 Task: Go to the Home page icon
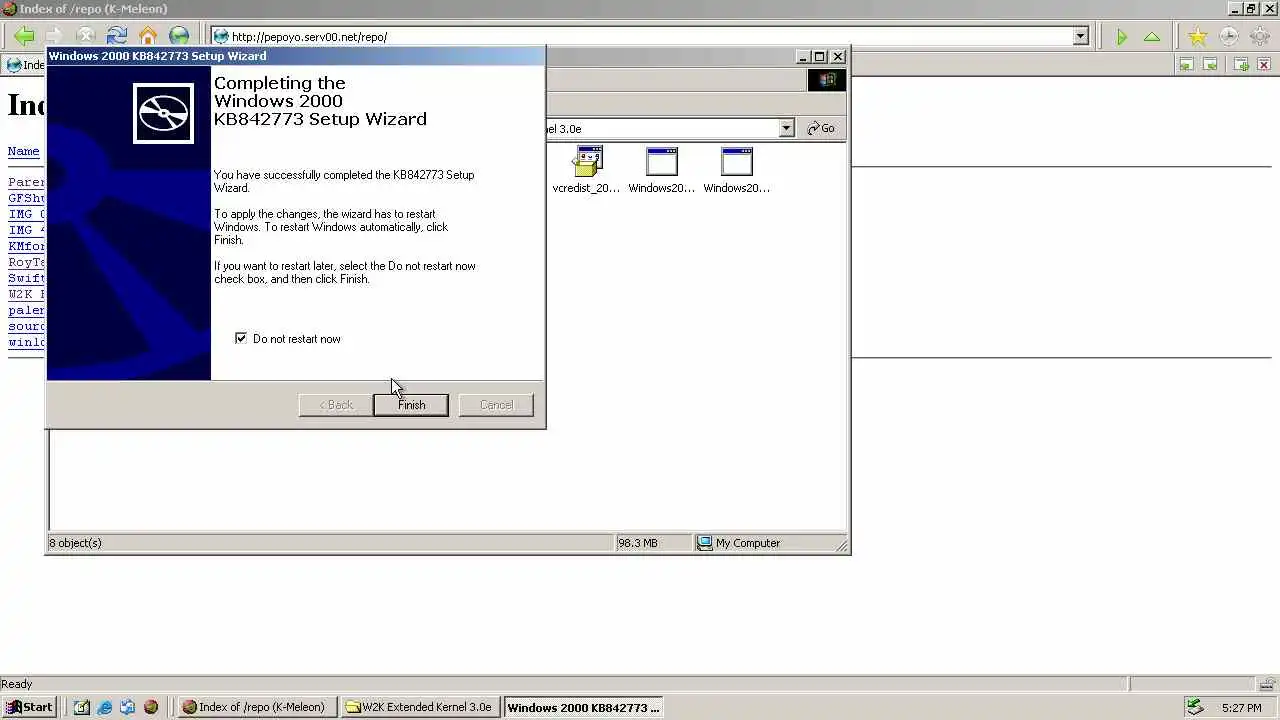(x=148, y=37)
